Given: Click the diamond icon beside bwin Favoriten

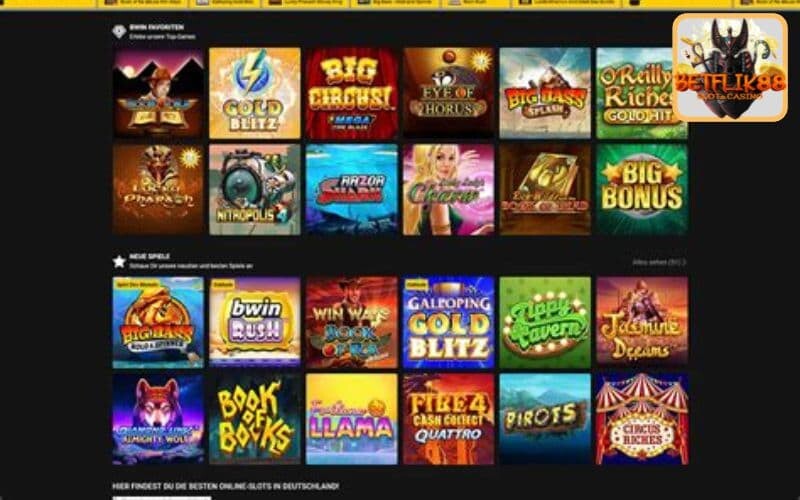Looking at the screenshot, I should click(119, 32).
